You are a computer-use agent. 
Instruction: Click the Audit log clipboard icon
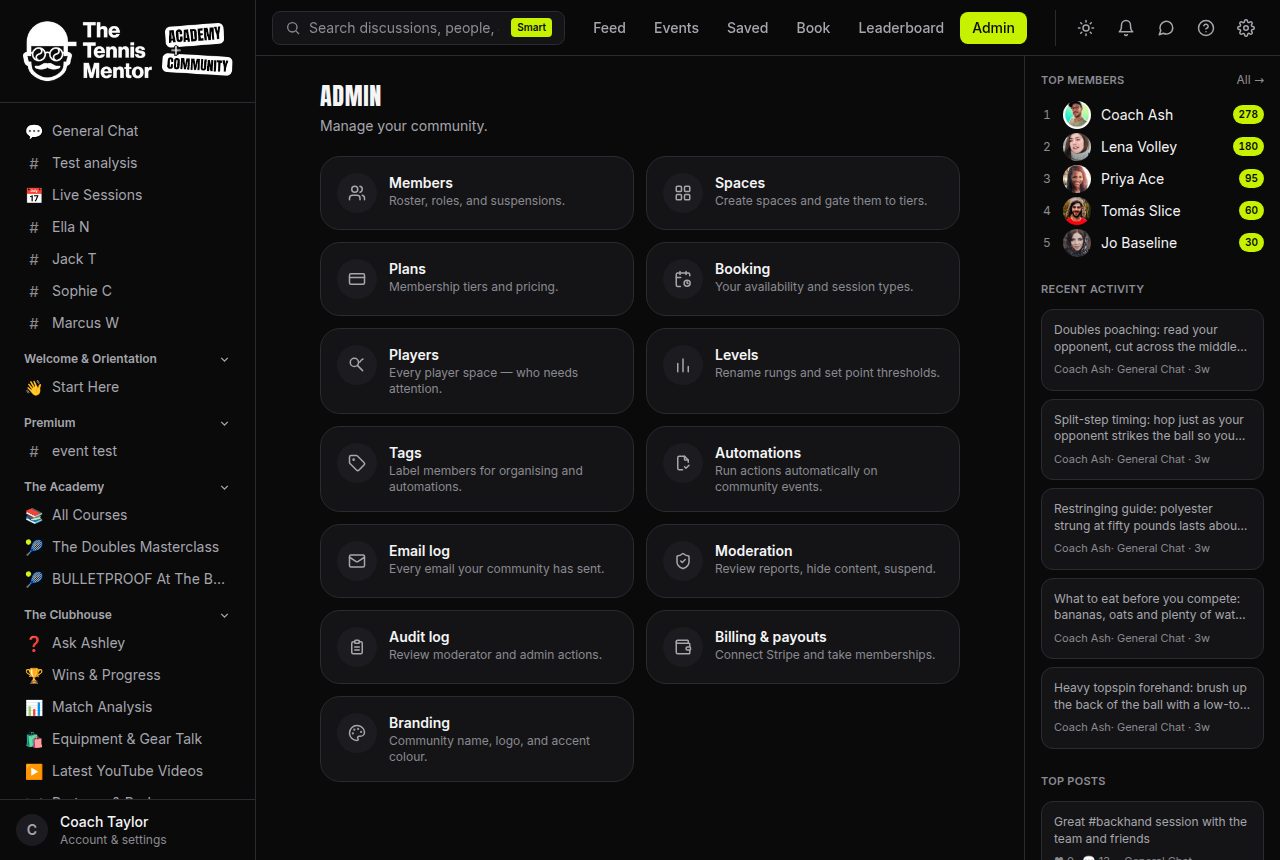click(357, 647)
